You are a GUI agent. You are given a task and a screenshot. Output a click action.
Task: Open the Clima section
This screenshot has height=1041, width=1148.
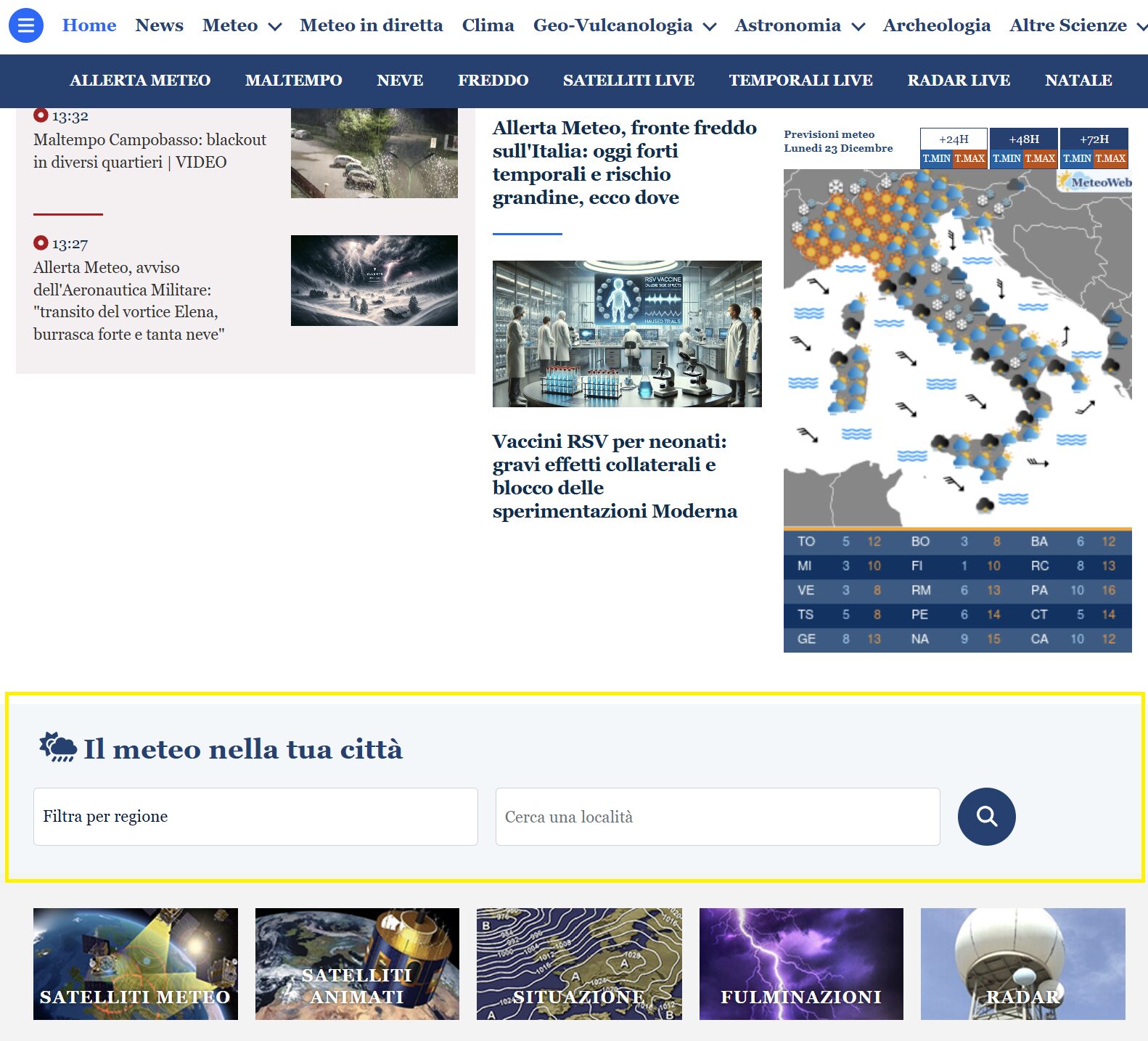(x=488, y=25)
